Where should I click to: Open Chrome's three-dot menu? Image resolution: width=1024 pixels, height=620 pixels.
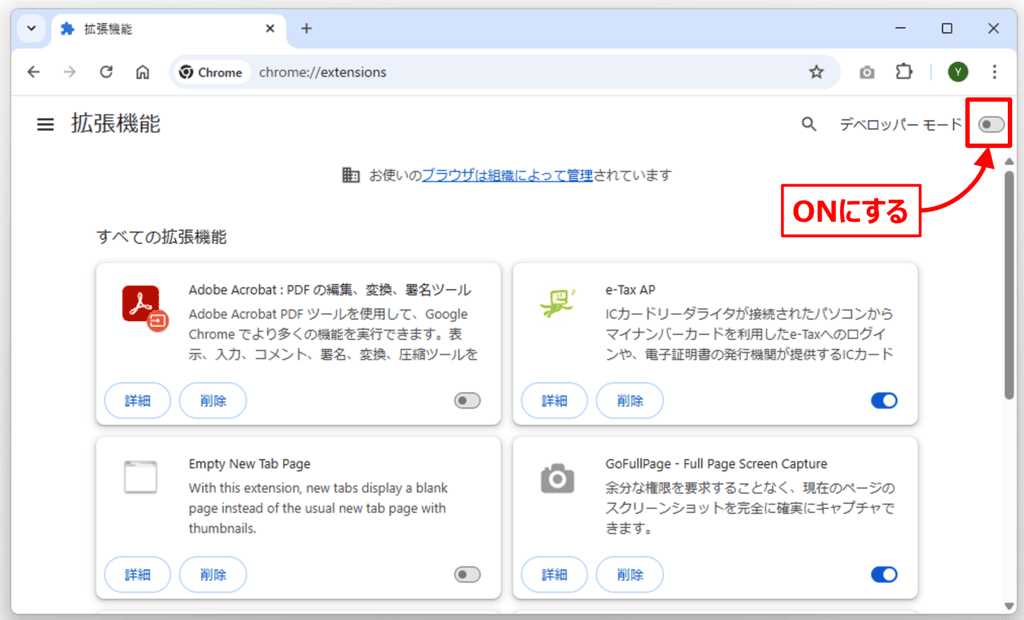point(995,72)
